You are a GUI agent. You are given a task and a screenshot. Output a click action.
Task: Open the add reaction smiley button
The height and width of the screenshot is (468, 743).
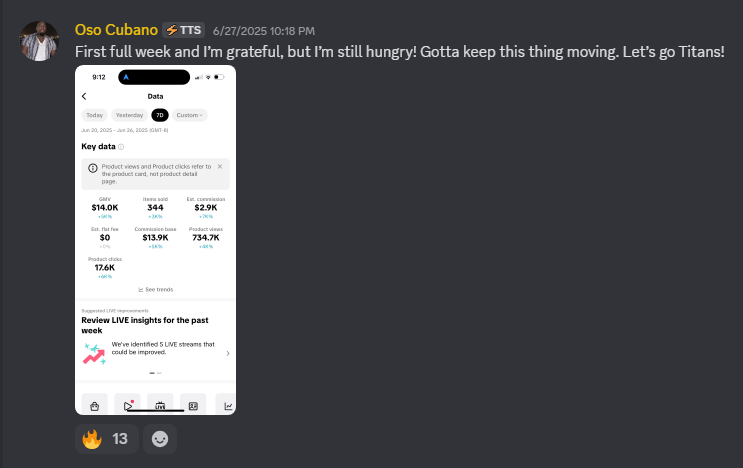160,439
